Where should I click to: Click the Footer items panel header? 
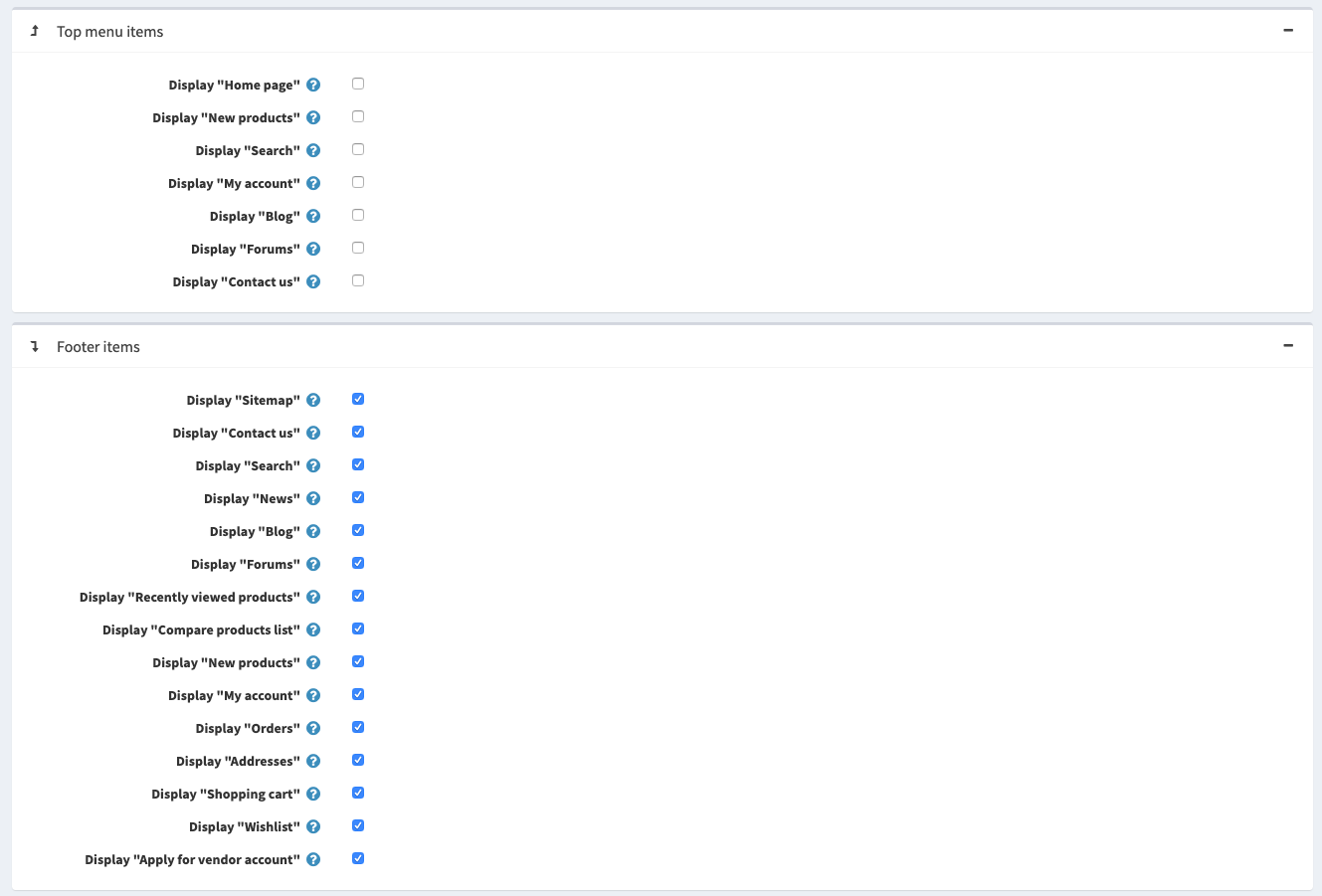98,346
